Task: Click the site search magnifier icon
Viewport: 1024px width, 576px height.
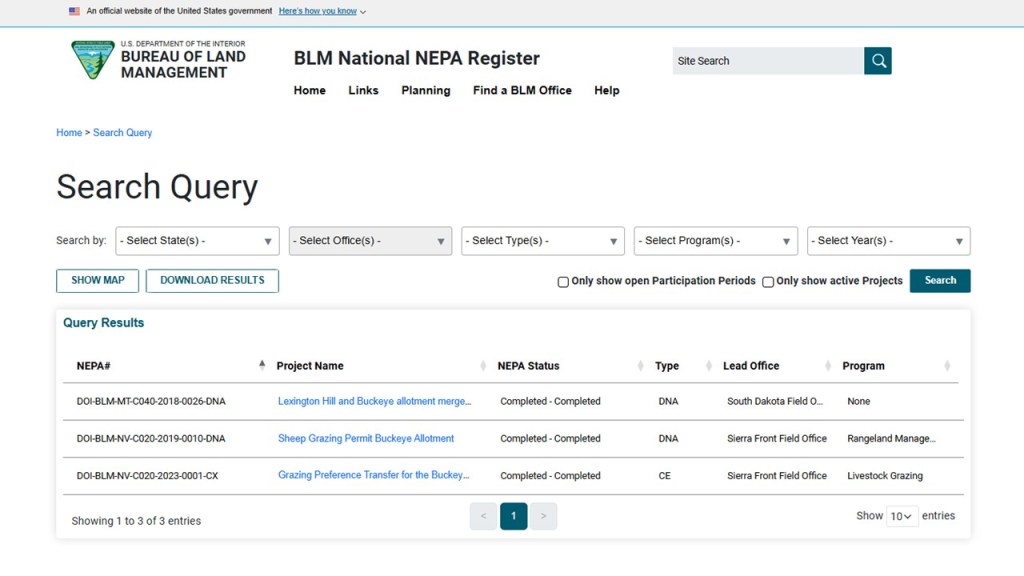Action: (x=878, y=61)
